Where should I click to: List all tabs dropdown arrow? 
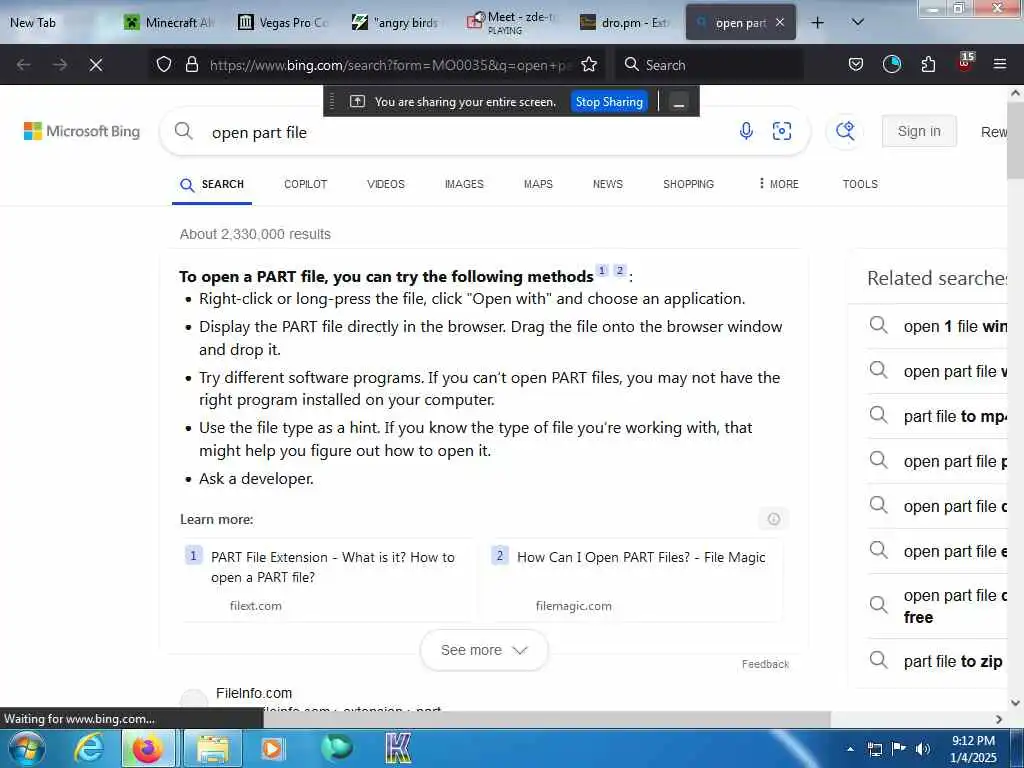pyautogui.click(x=857, y=22)
